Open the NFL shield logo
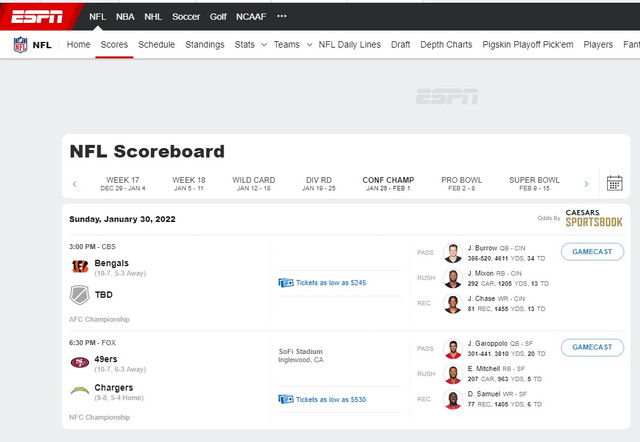This screenshot has height=442, width=640. (20, 44)
